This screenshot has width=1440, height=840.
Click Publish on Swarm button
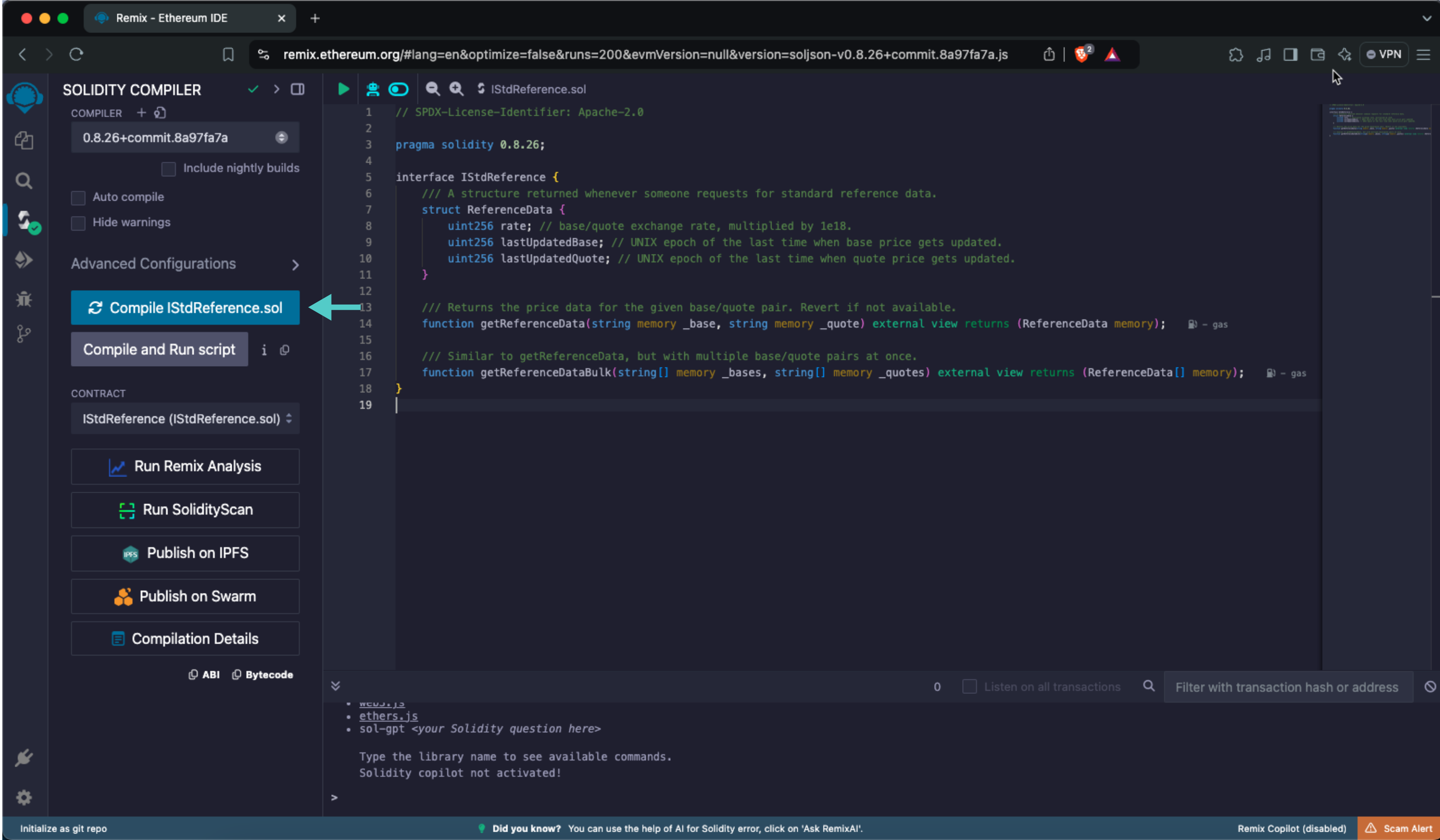click(185, 596)
